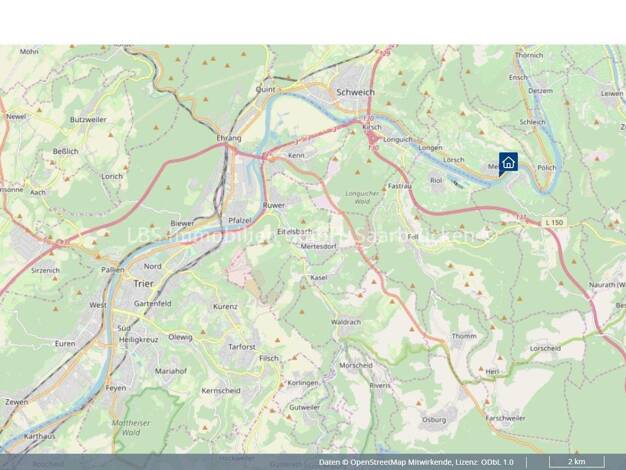
Task: Open the OpenStreetMap Mitwirkende attribution link
Action: [x=401, y=462]
